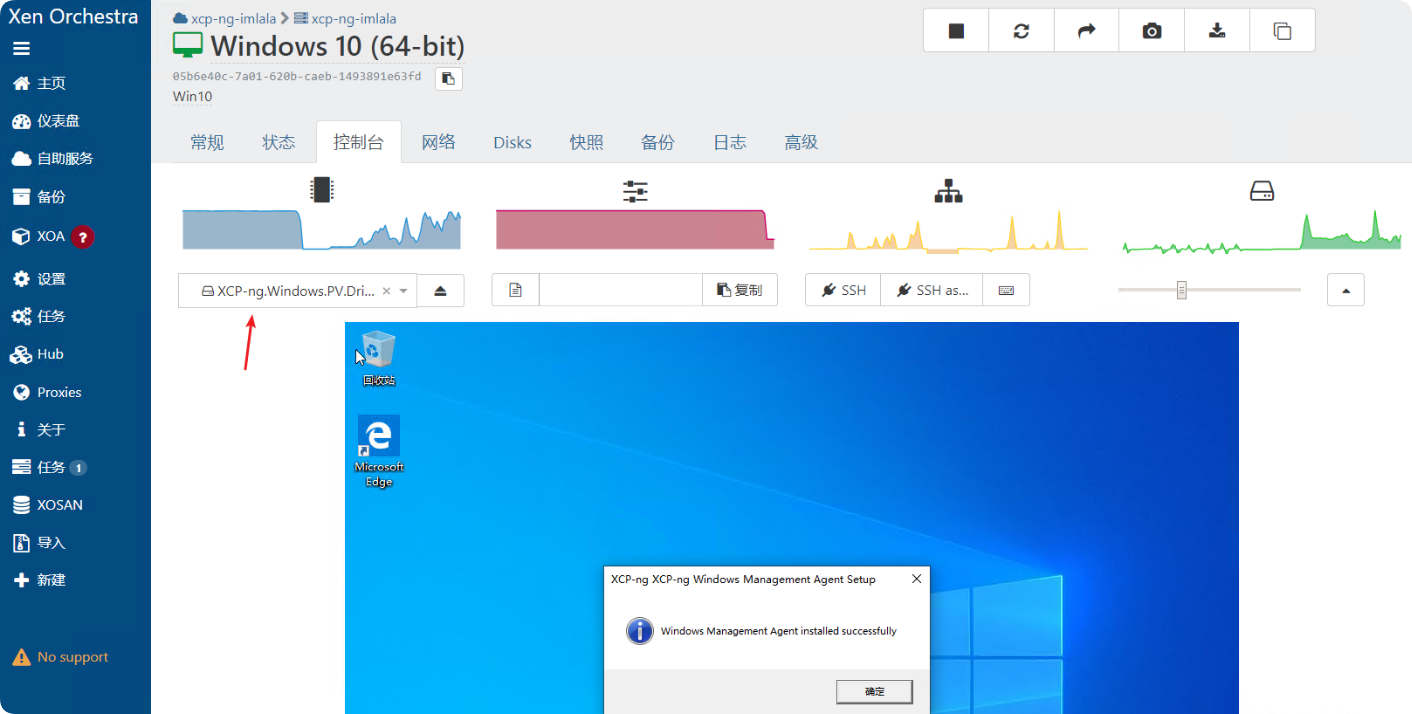Clear the selected ISO with the x
This screenshot has width=1412, height=714.
[387, 291]
